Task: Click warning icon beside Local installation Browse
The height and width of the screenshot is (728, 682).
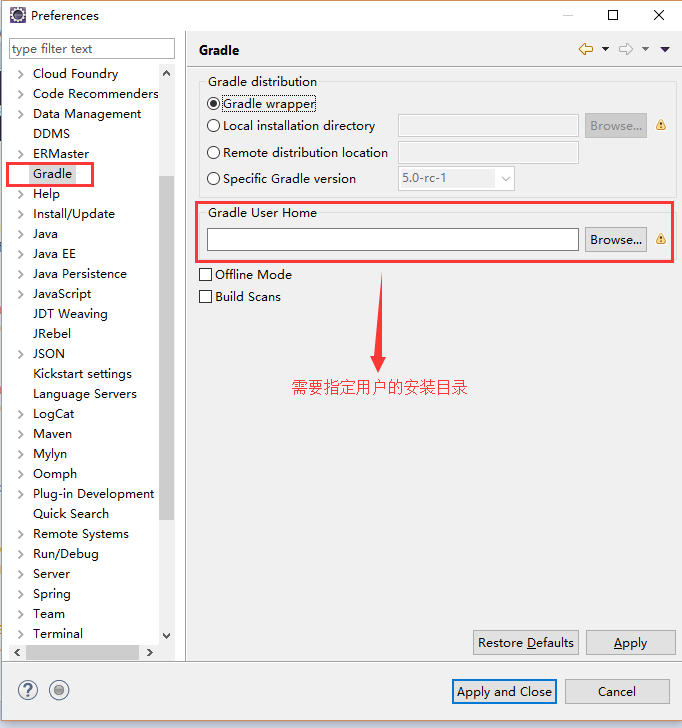Action: (x=661, y=125)
